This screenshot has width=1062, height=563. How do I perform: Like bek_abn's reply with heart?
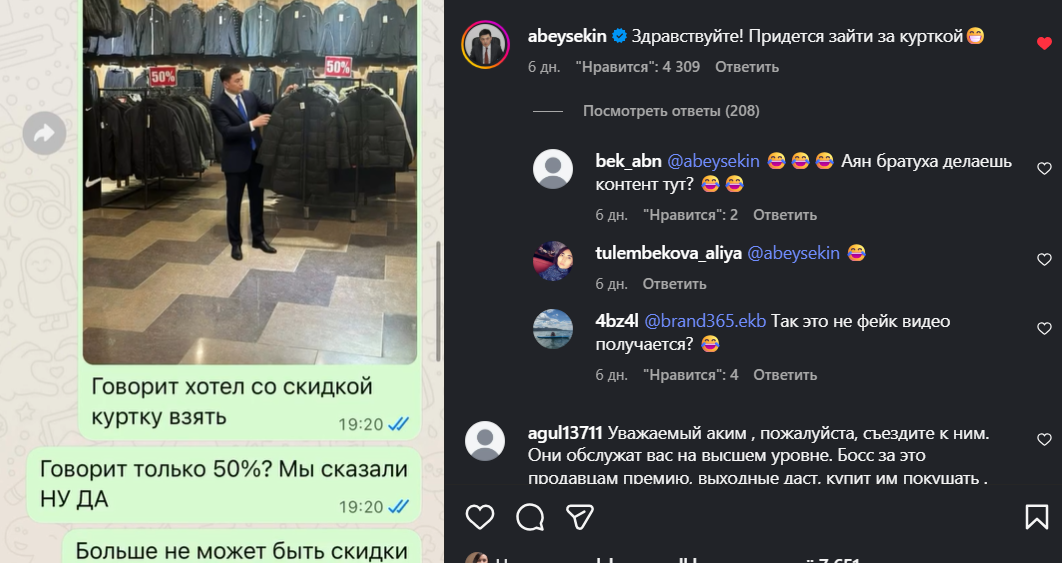1044,168
